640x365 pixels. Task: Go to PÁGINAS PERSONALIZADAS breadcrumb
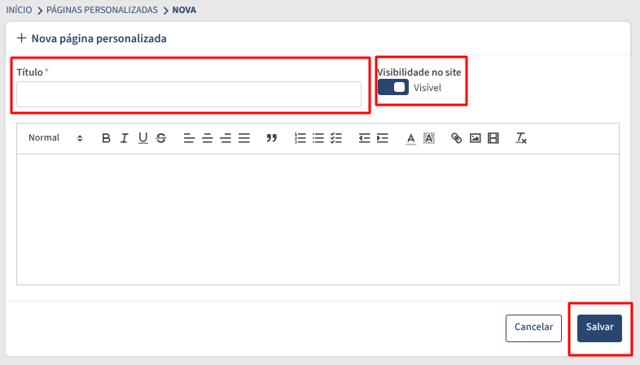click(x=102, y=10)
